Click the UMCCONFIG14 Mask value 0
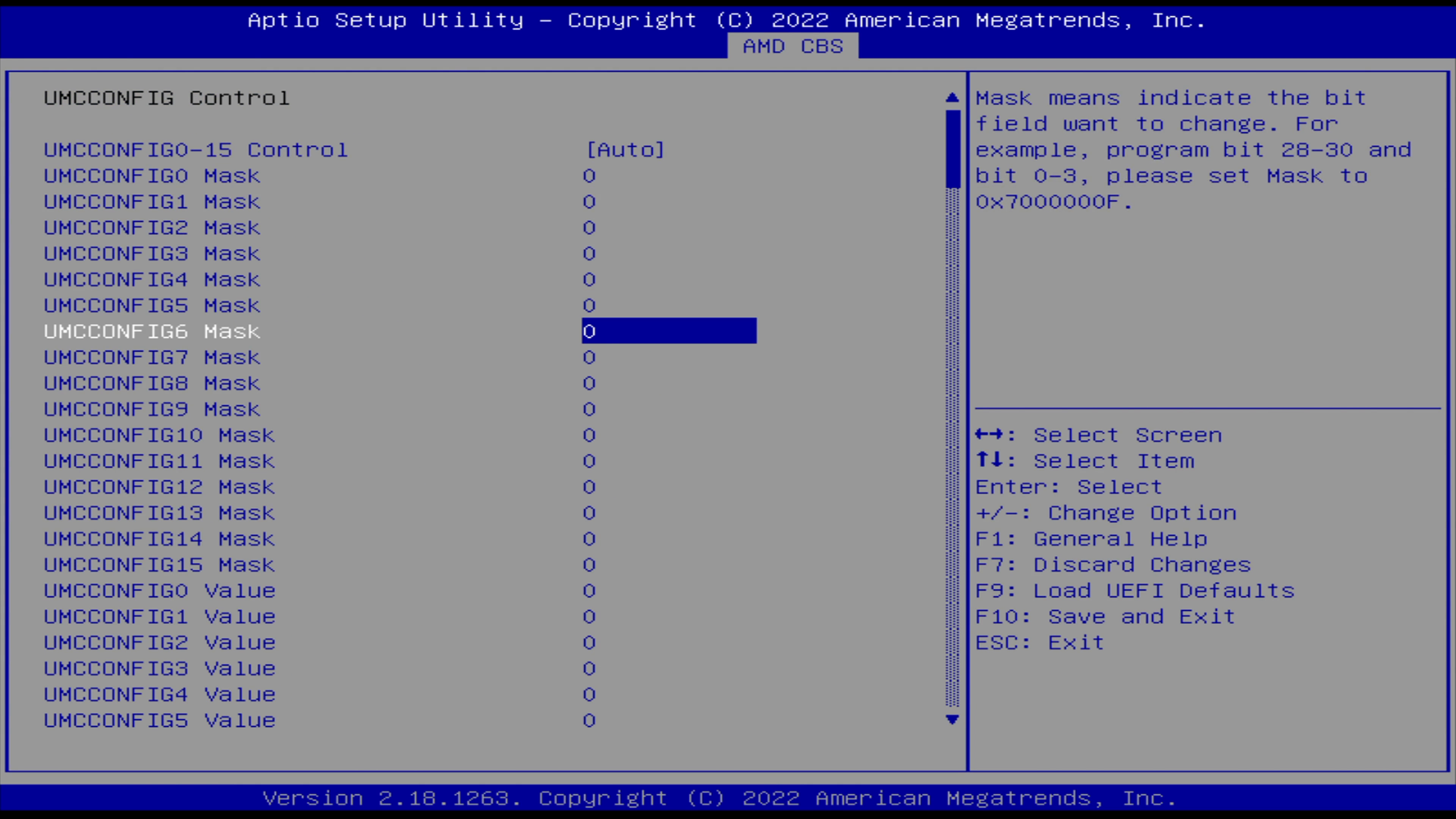 pos(589,539)
